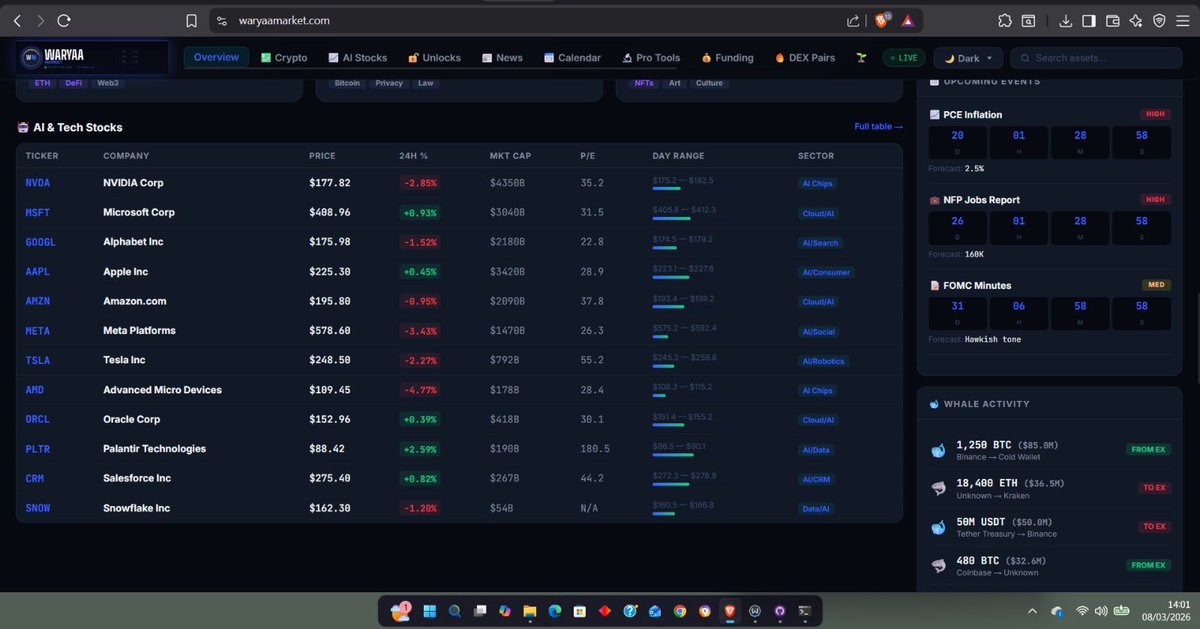Screen dimensions: 1200x629
Task: Bookmark this page with bookmark icon
Action: click(191, 20)
